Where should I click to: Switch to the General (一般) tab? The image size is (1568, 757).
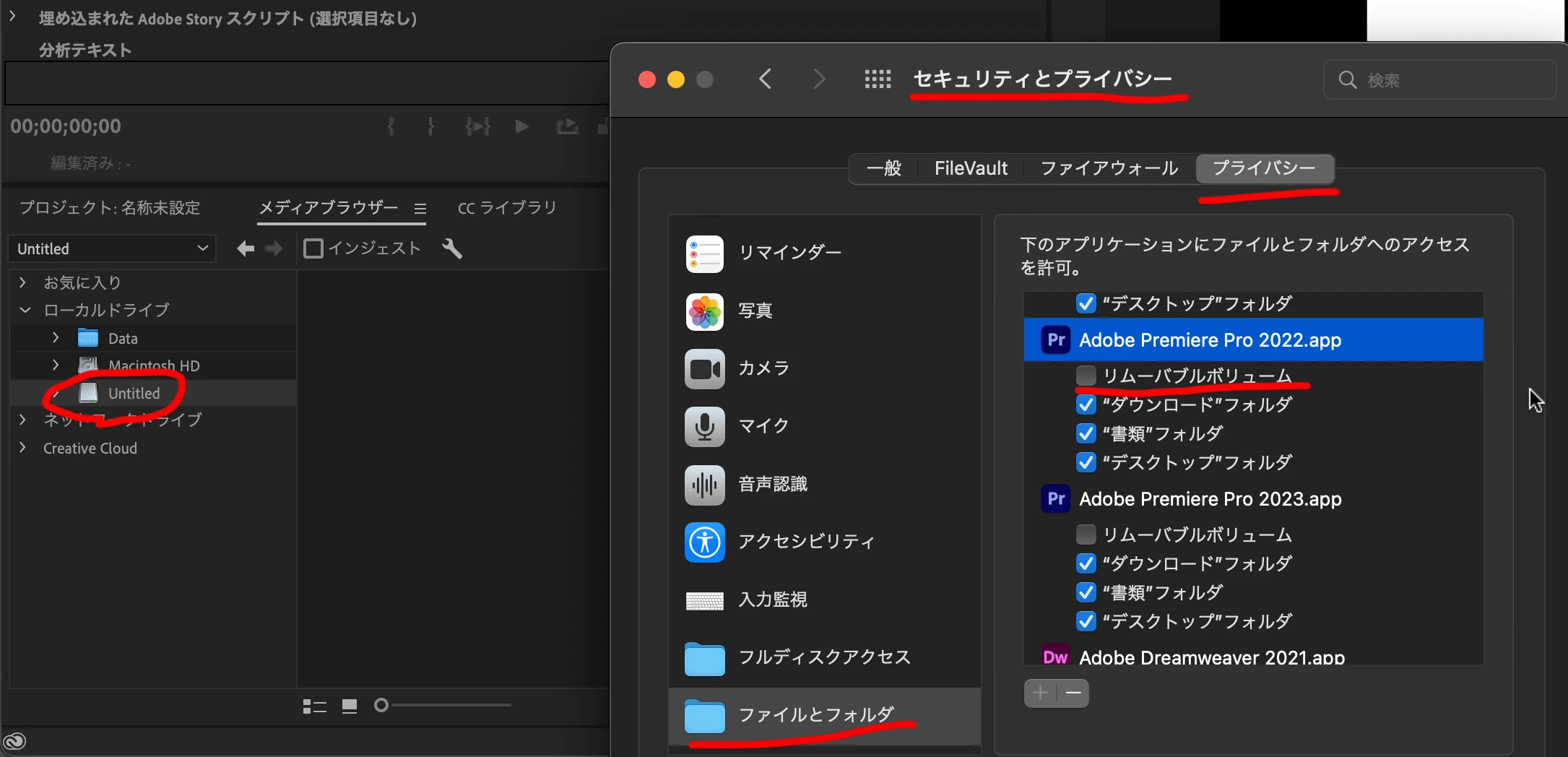[884, 168]
